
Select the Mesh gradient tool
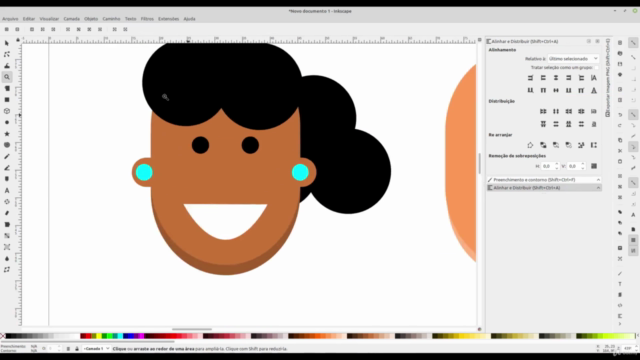pyautogui.click(x=7, y=247)
